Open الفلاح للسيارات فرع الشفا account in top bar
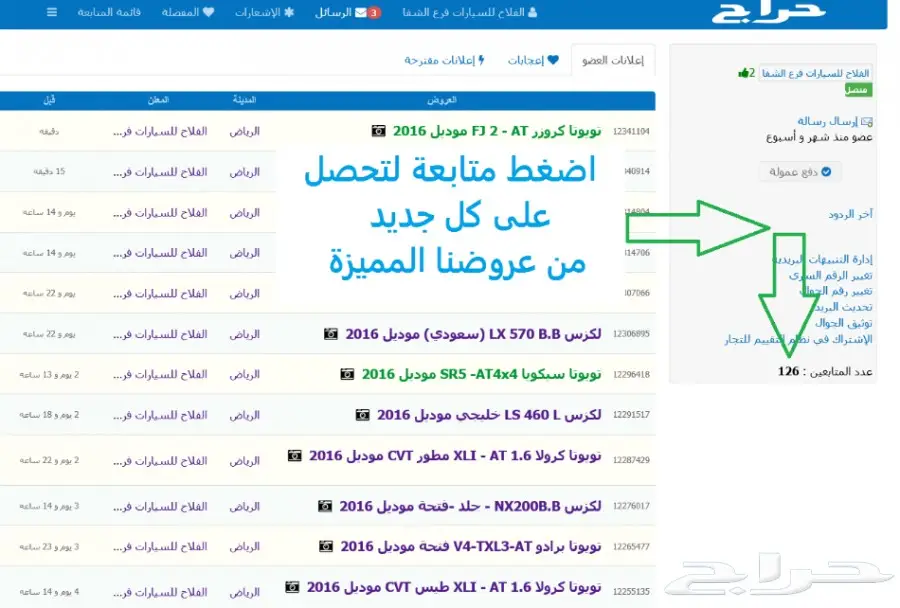The height and width of the screenshot is (608, 900). [x=470, y=12]
